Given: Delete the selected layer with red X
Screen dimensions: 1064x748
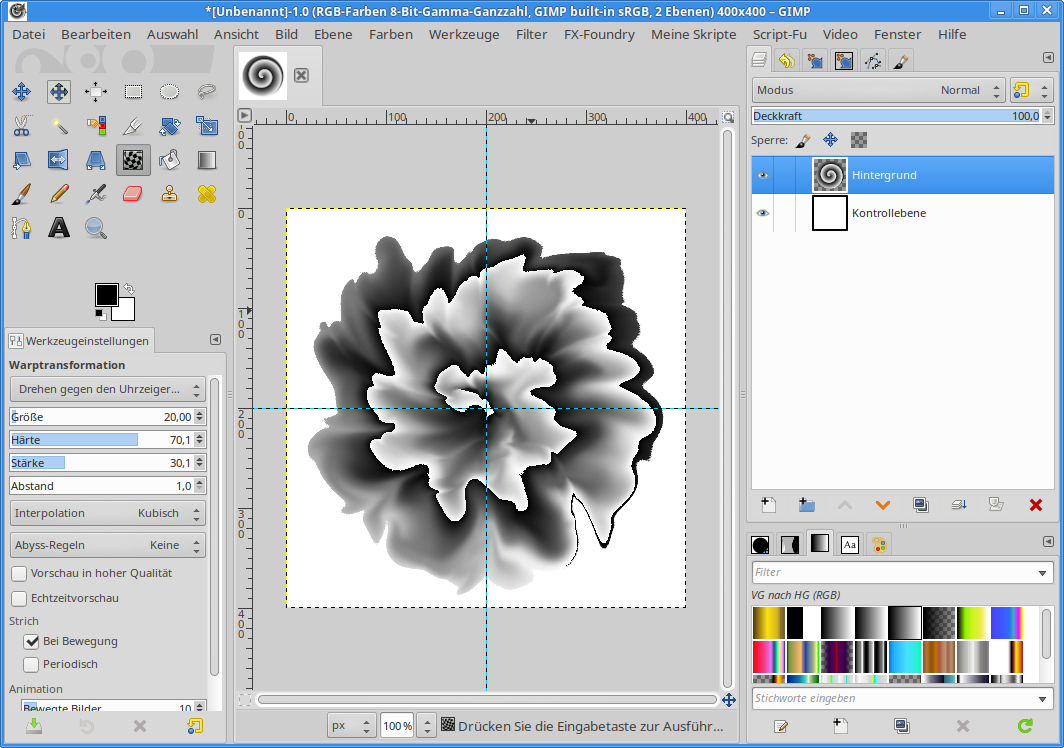Looking at the screenshot, I should [1035, 505].
